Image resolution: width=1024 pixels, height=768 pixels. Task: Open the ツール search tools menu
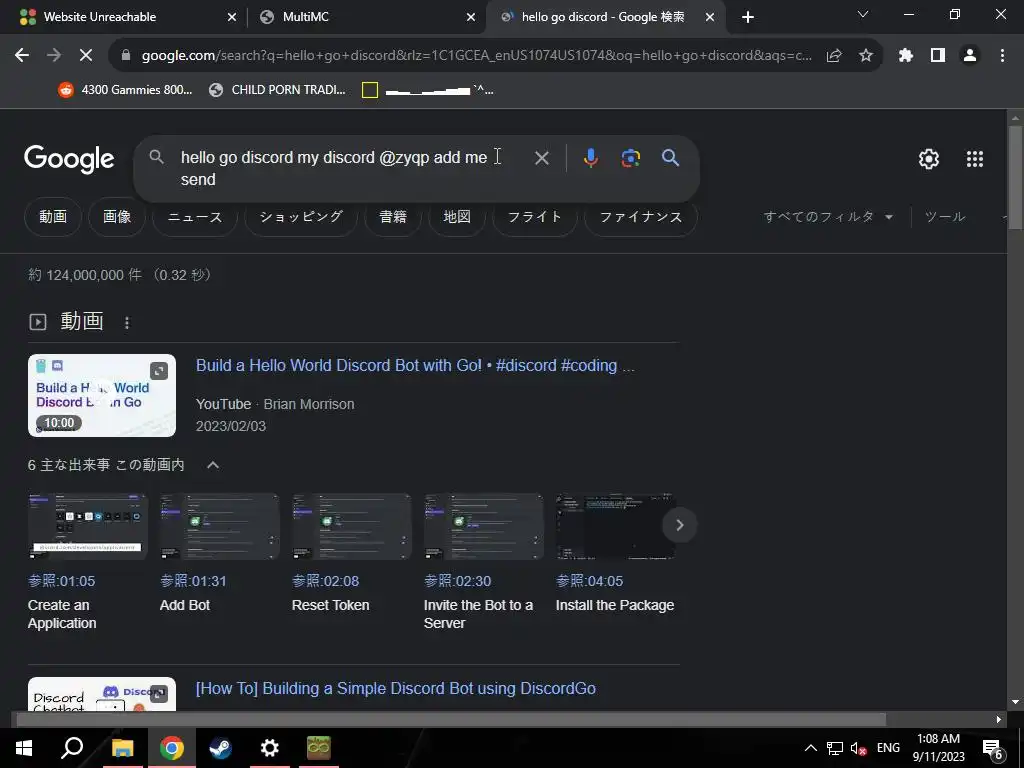click(945, 217)
